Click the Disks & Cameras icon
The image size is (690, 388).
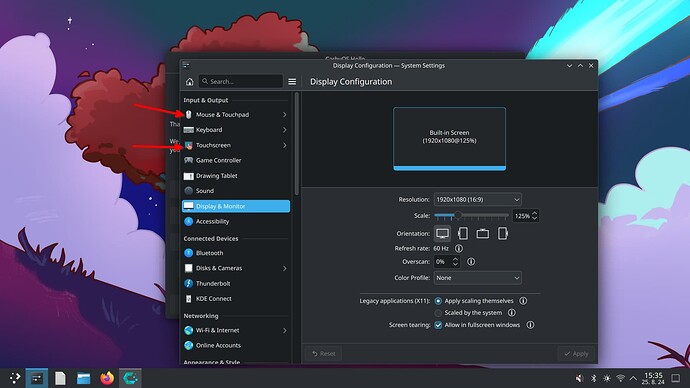pyautogui.click(x=188, y=268)
